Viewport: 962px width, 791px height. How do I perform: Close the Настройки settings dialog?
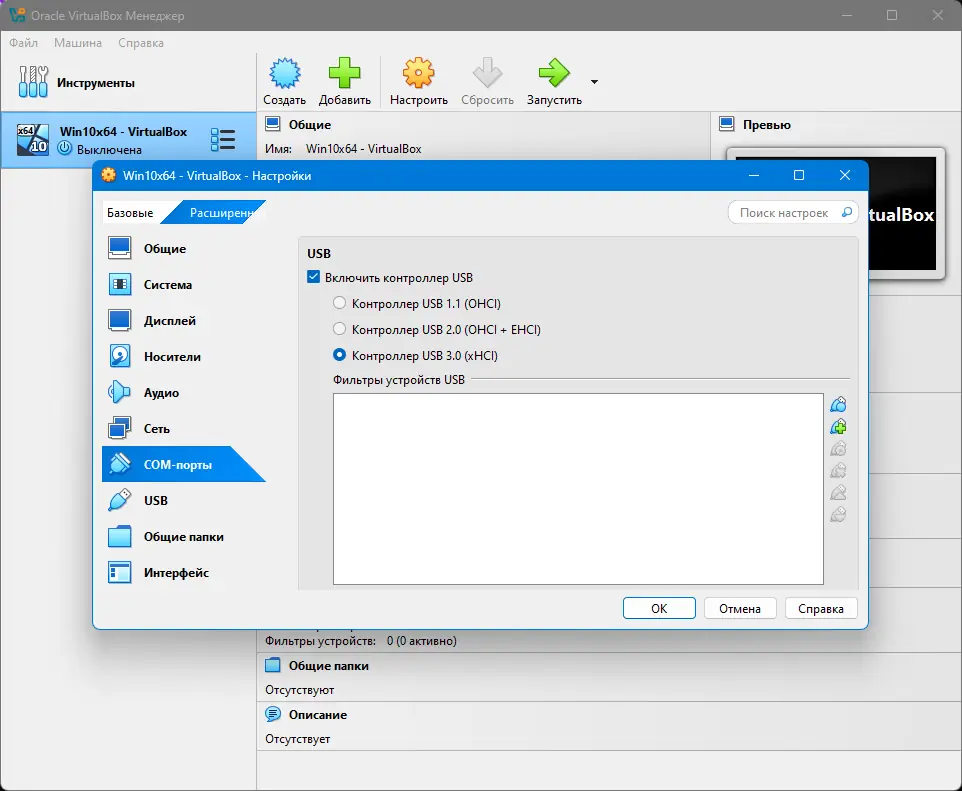[845, 175]
